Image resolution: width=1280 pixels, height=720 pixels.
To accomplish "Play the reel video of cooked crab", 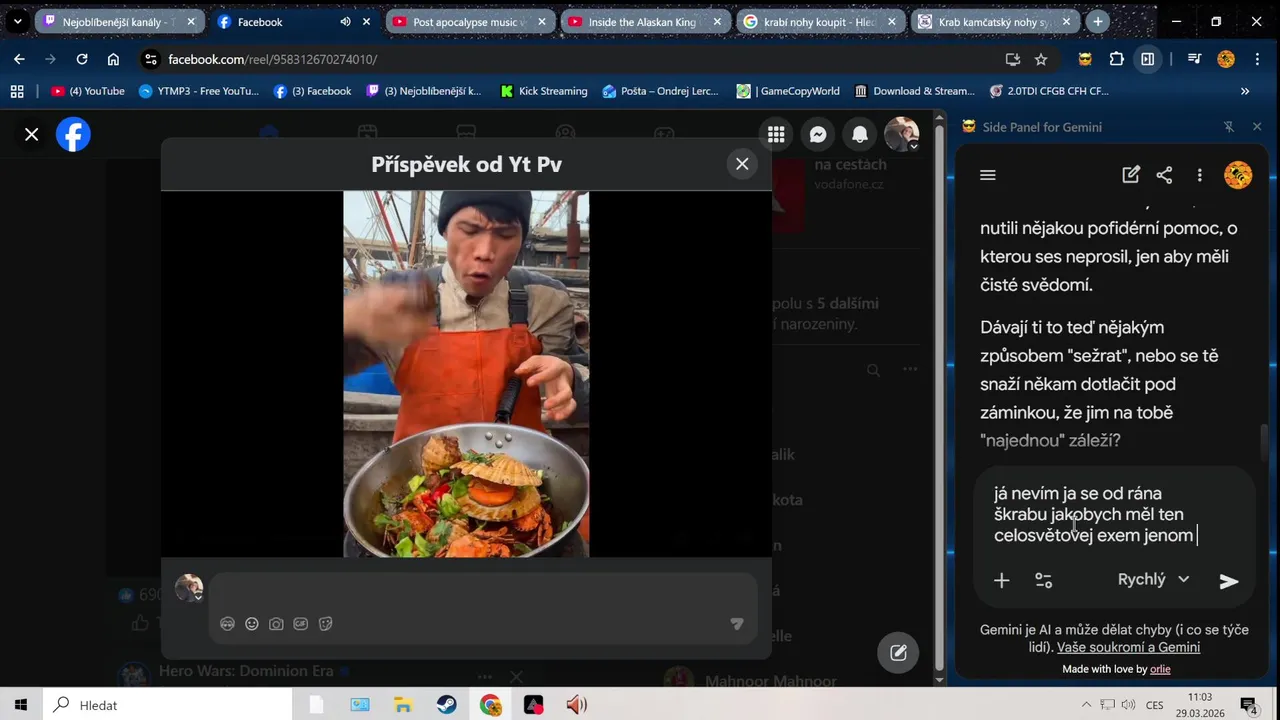I will (466, 374).
